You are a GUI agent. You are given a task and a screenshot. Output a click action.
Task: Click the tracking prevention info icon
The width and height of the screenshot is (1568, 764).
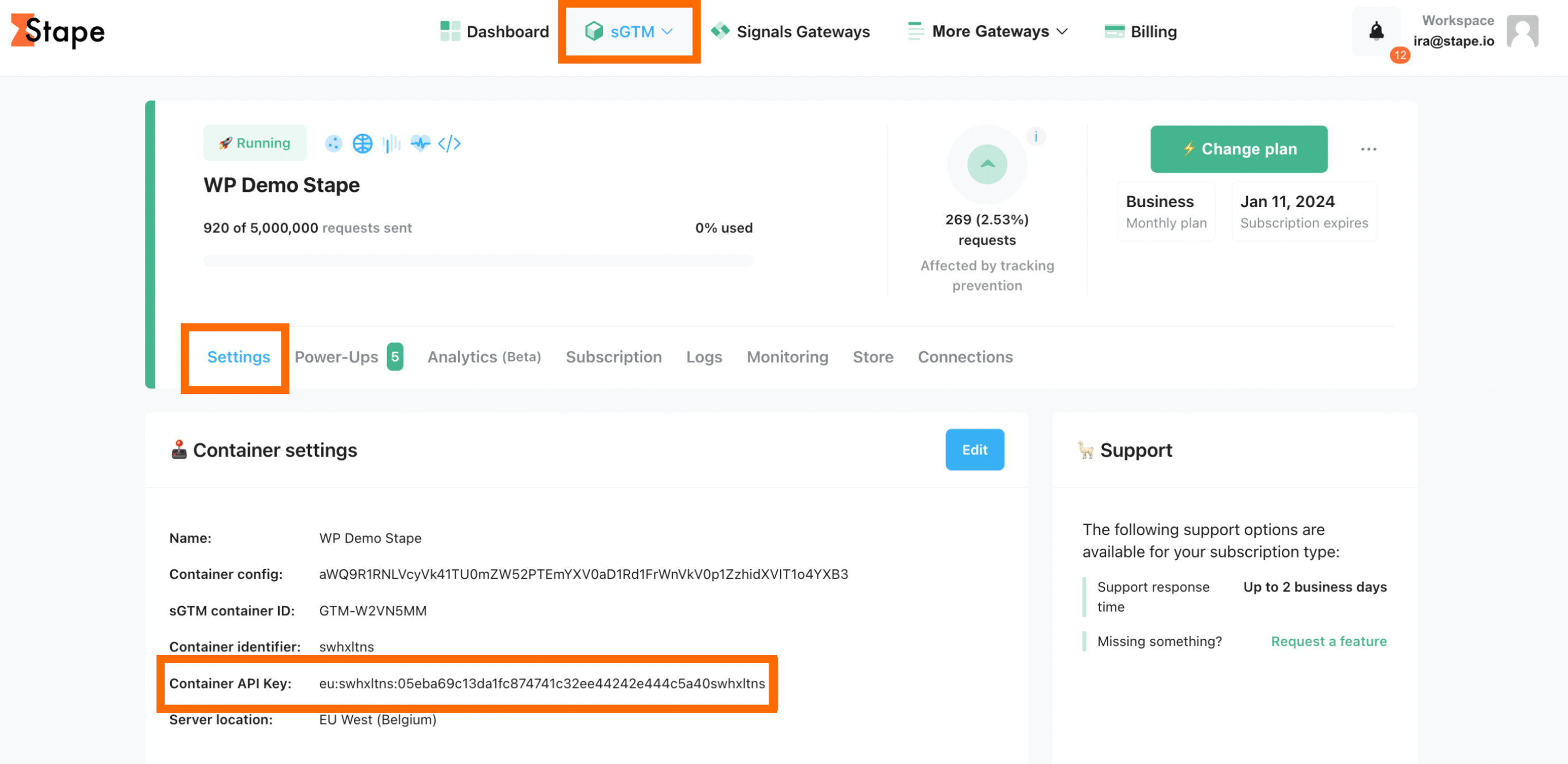point(1036,136)
